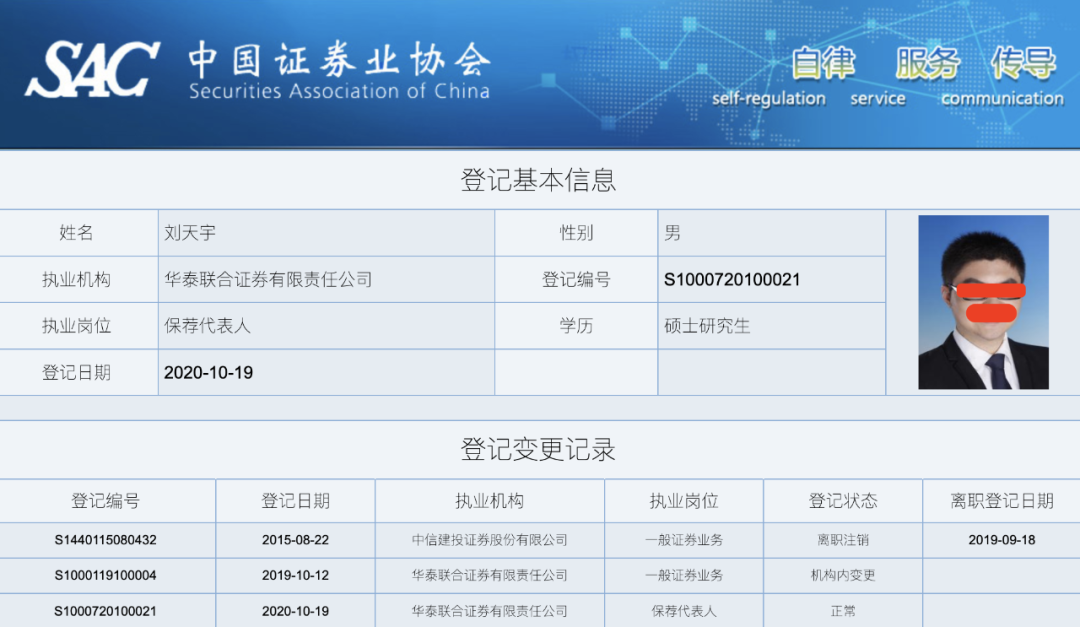Click the 登记日期 label in the basic info table
Image resolution: width=1080 pixels, height=627 pixels.
coord(76,373)
